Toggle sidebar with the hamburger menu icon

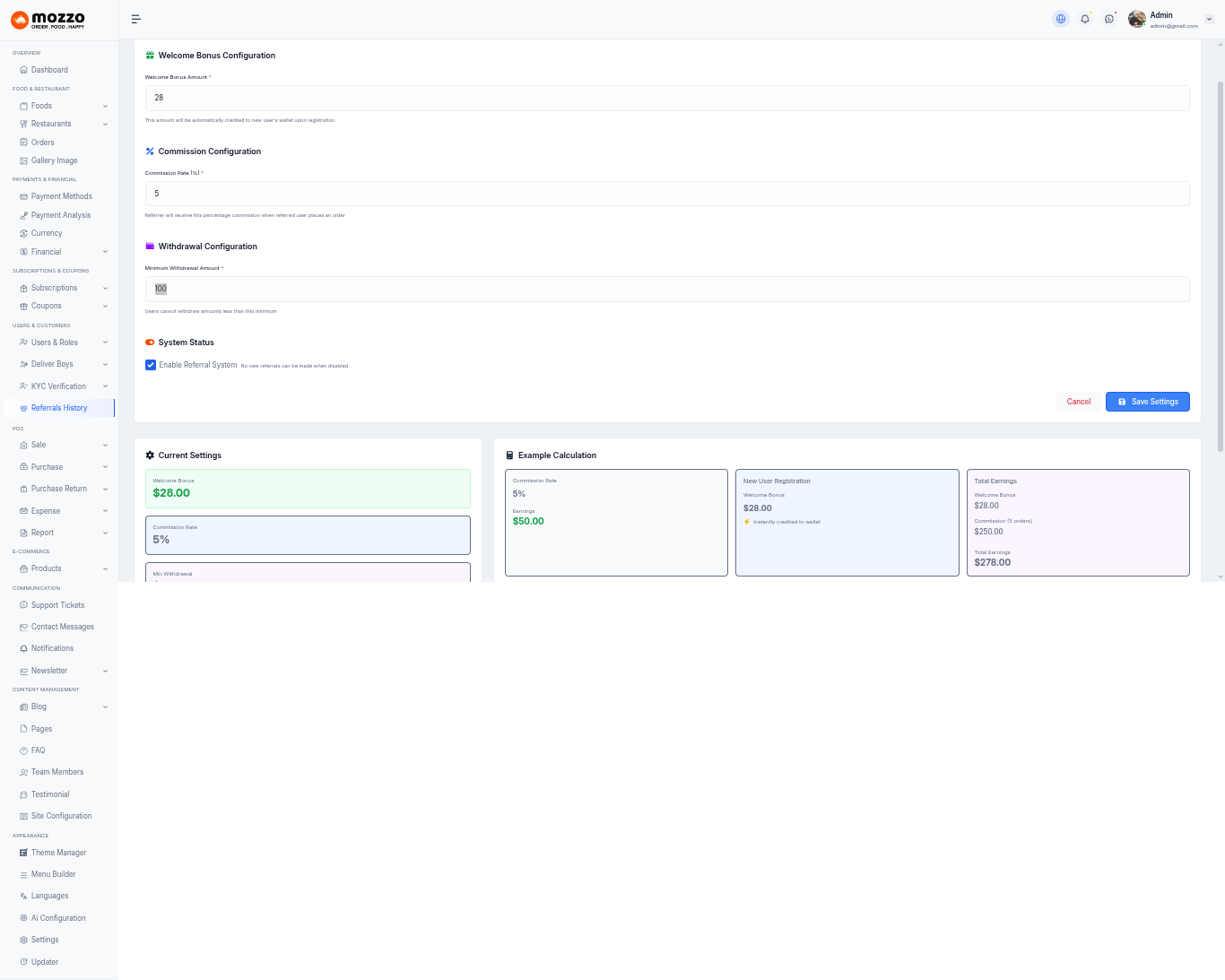click(136, 19)
